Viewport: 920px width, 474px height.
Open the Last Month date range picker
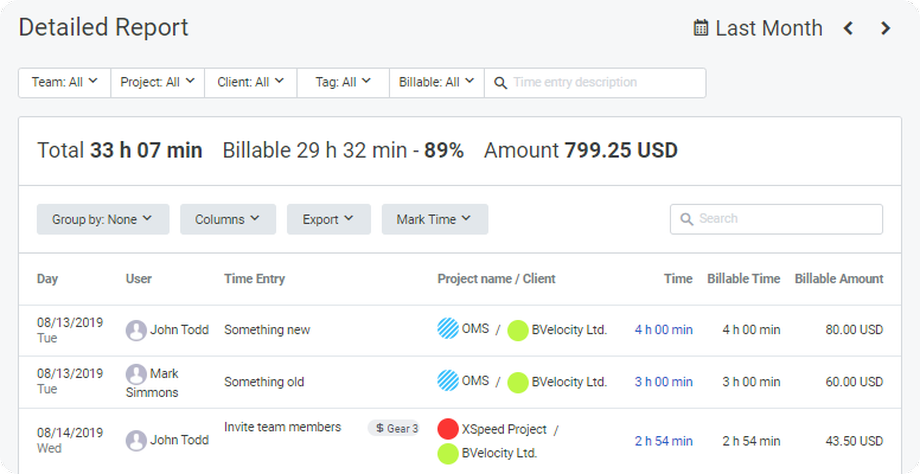click(758, 28)
